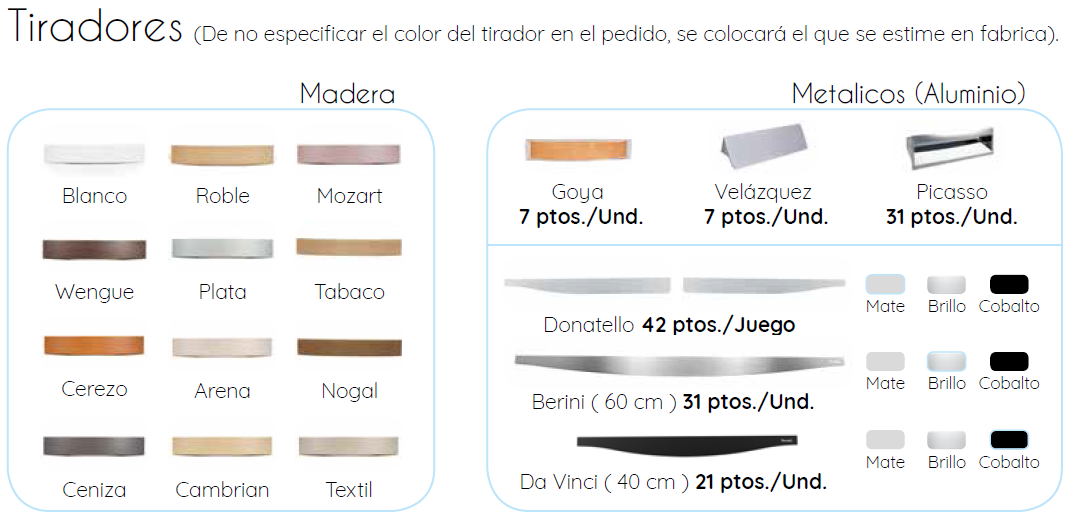
Task: Click the Nogal wood handle
Action: (x=349, y=347)
